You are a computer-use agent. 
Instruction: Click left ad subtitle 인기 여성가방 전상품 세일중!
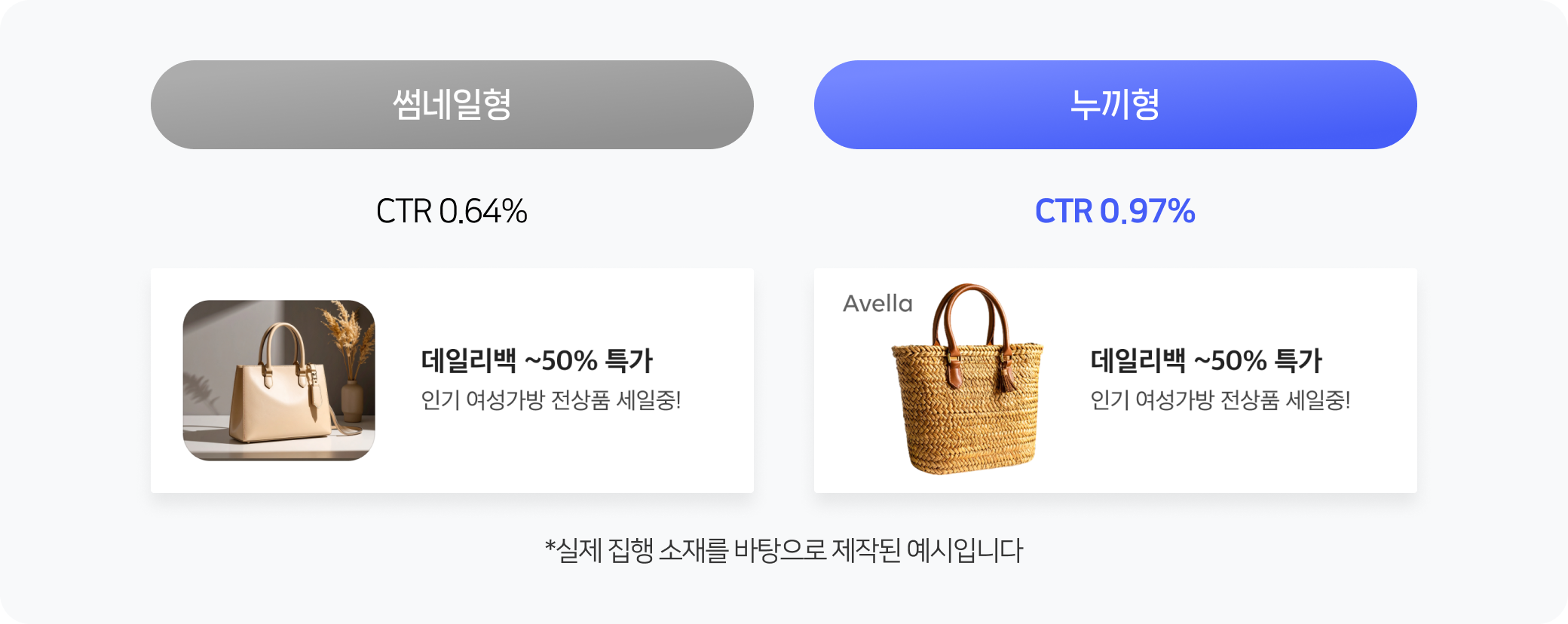coord(551,399)
